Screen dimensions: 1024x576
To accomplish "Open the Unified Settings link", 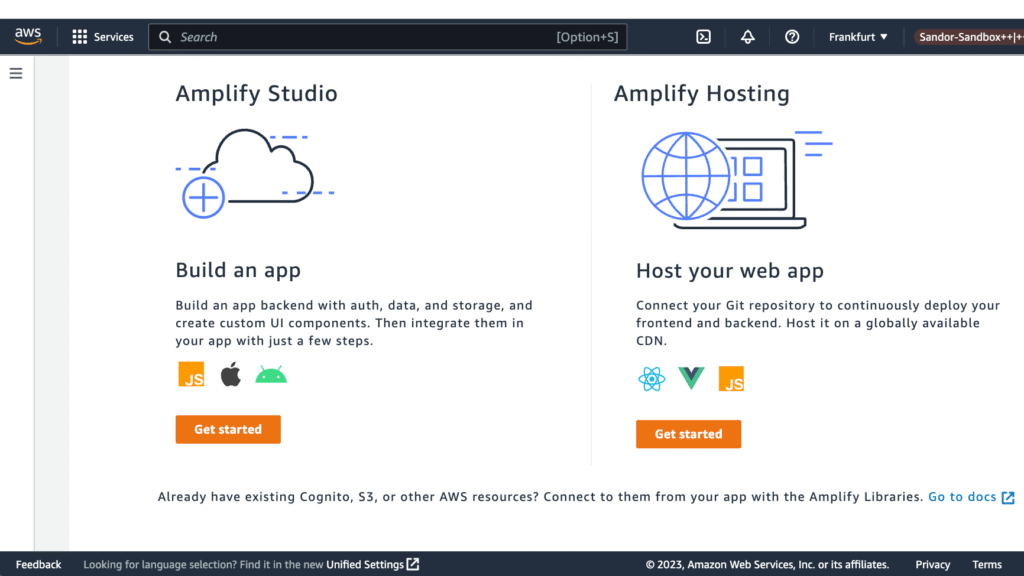I will pos(365,564).
